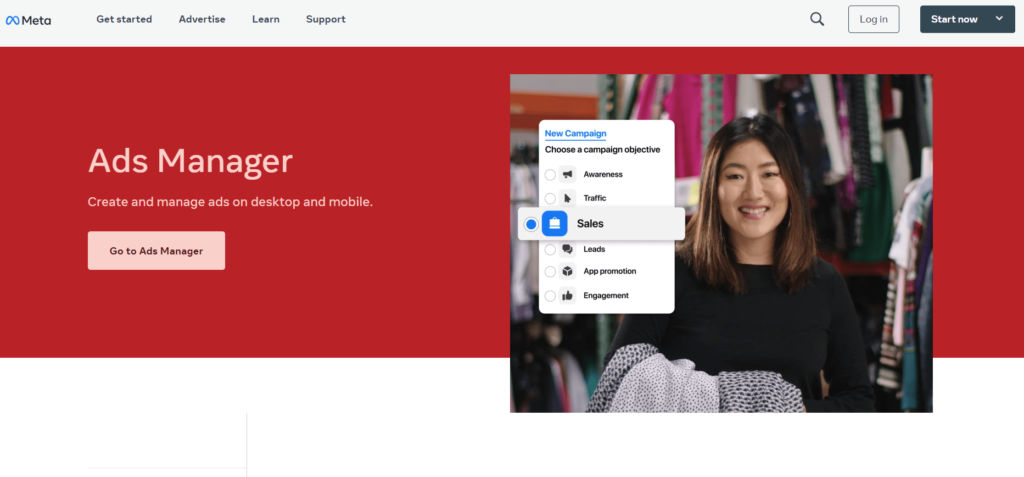1024x477 pixels.
Task: Open the search magnifier icon
Action: [817, 19]
